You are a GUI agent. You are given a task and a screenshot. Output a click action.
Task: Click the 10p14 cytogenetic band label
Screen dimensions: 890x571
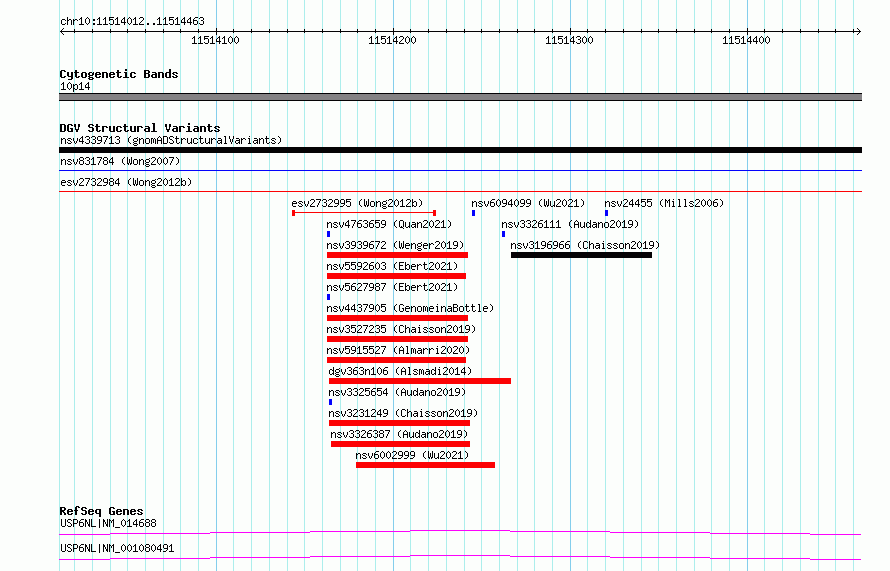pos(75,86)
